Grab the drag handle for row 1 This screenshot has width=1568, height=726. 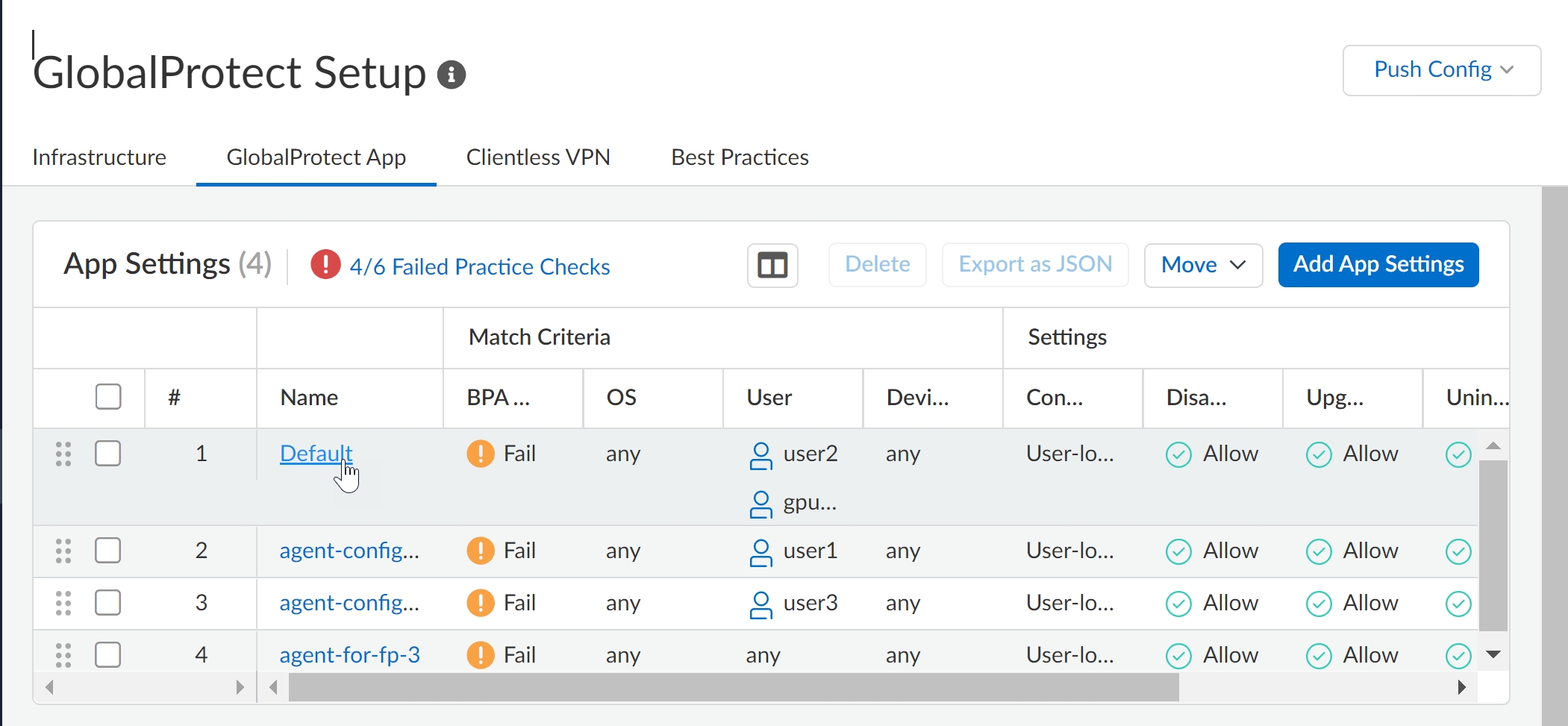[63, 454]
